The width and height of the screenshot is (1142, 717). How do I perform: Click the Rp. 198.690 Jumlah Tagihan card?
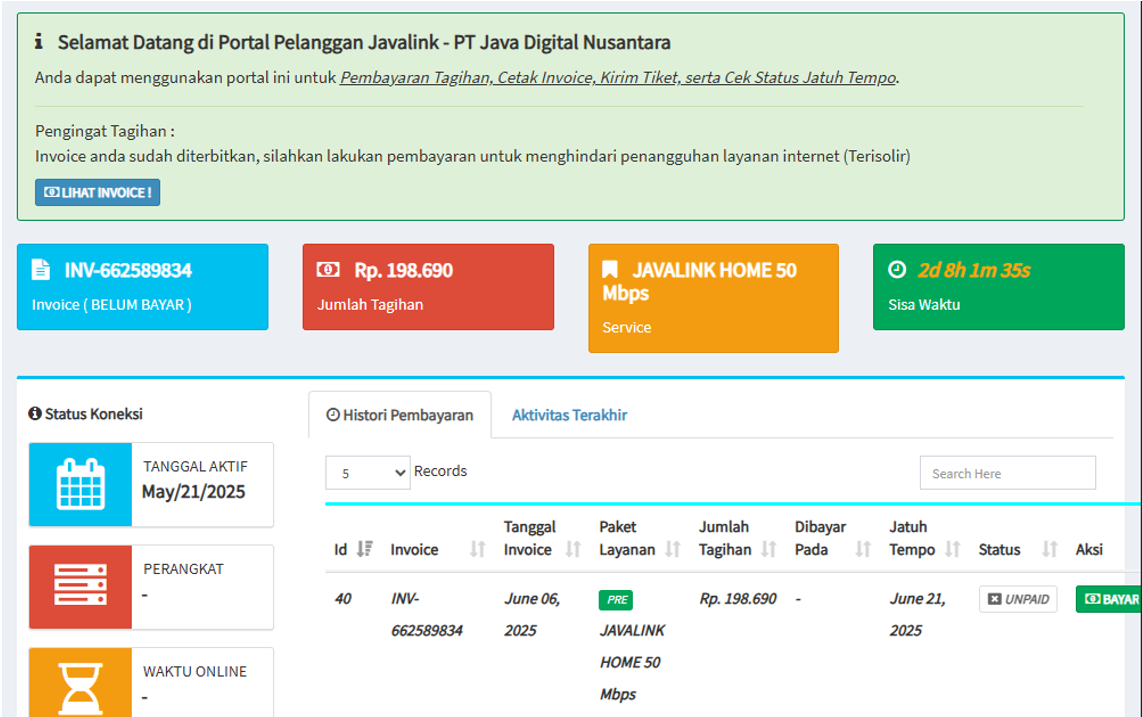click(428, 287)
